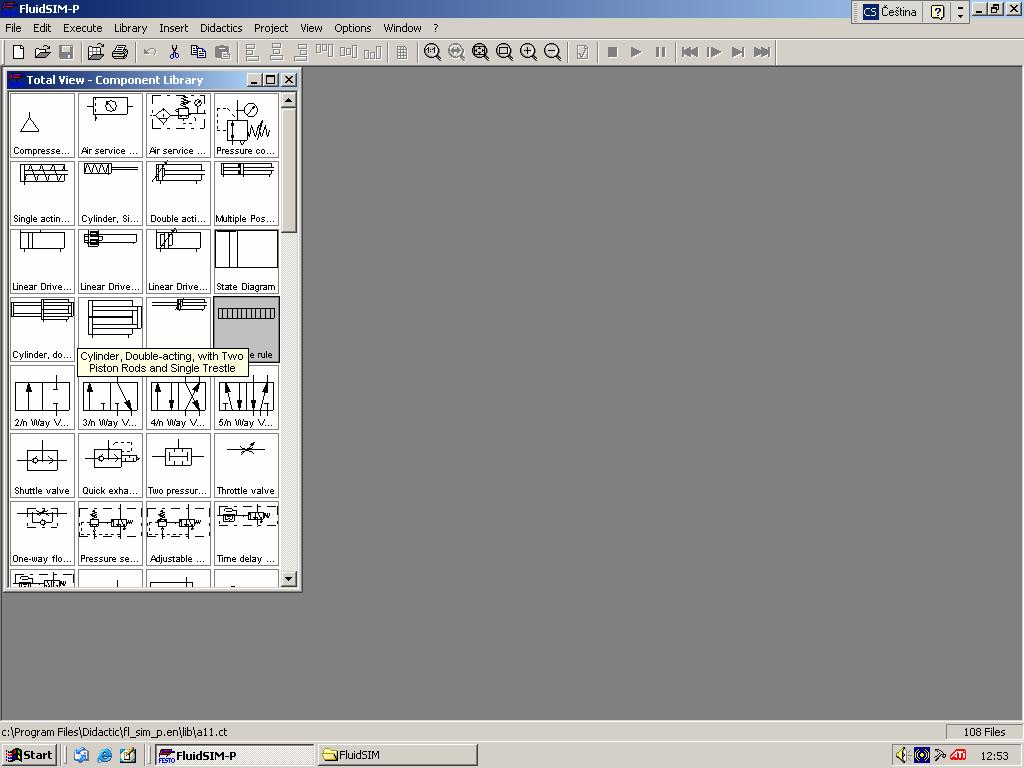This screenshot has height=768, width=1024.
Task: Pick the Single acting cylinder component
Action: coord(42,193)
